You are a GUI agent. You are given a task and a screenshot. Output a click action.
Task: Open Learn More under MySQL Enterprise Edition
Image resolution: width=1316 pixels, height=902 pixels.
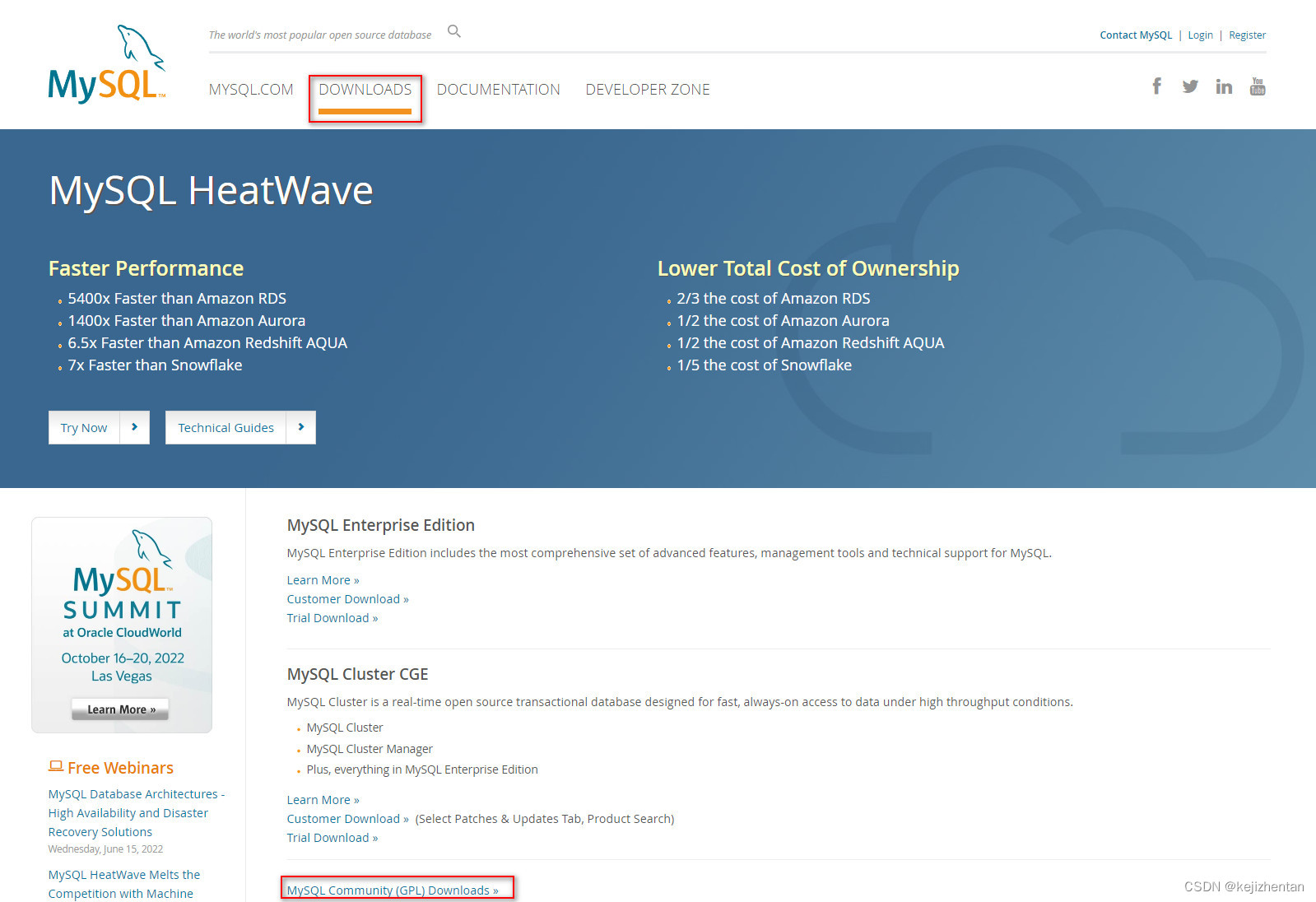click(x=323, y=580)
